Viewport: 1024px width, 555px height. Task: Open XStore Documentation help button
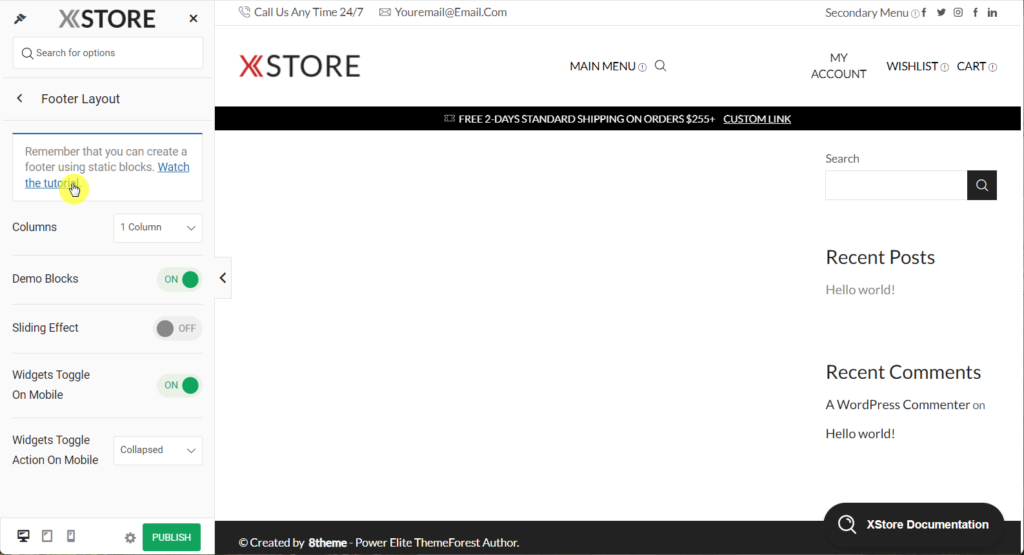[x=914, y=524]
